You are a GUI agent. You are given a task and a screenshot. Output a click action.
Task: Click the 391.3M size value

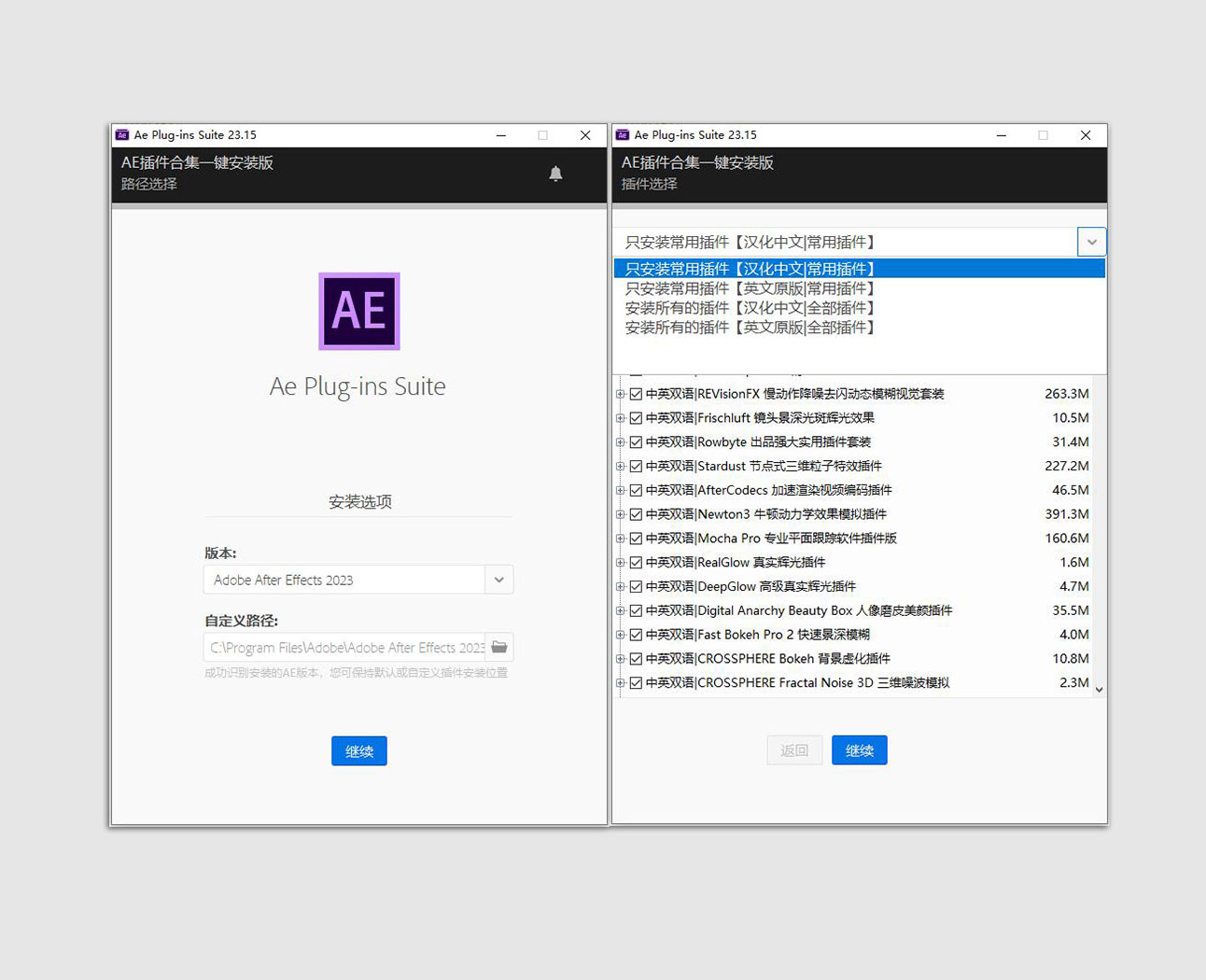pyautogui.click(x=1067, y=514)
